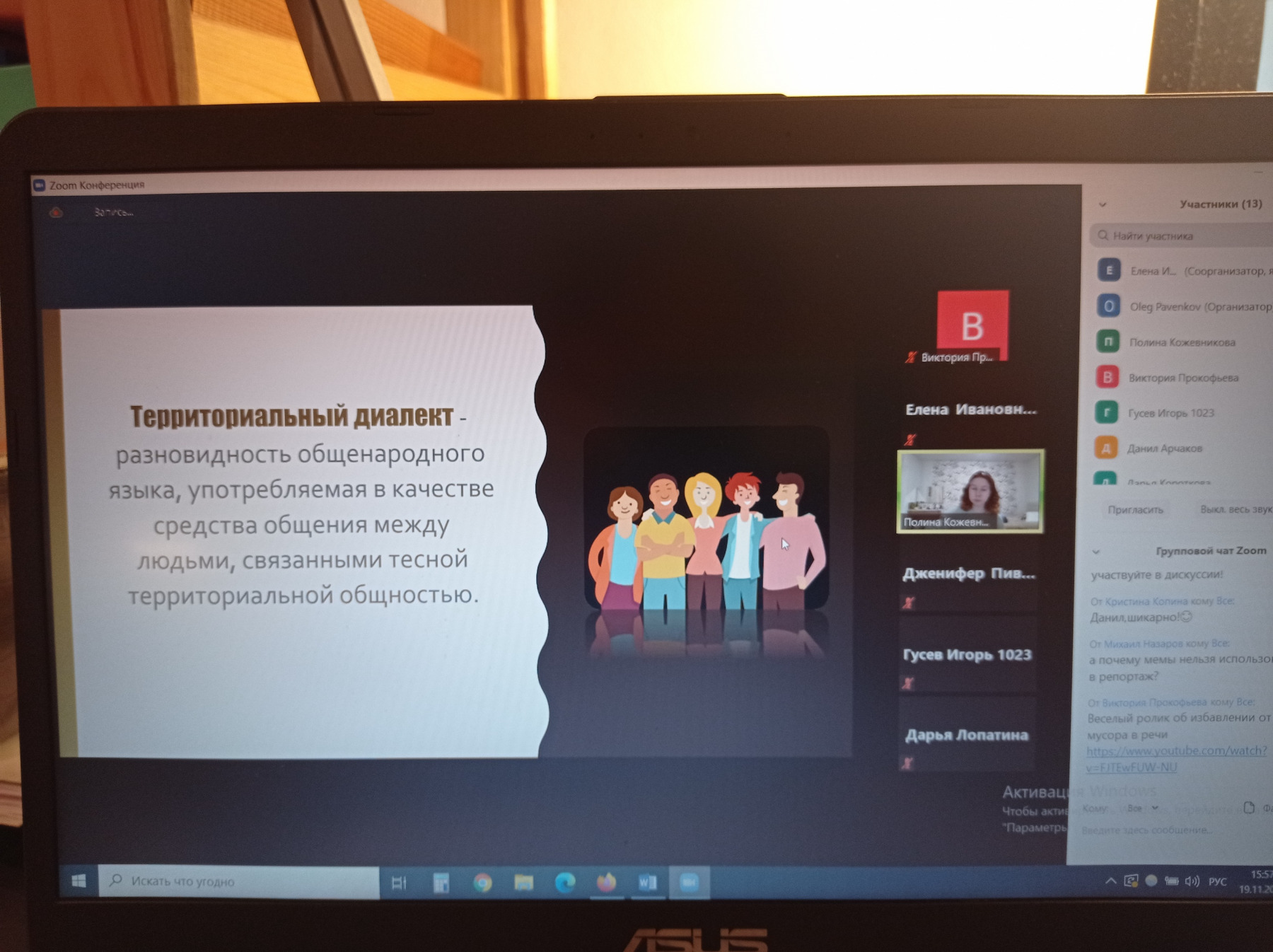1273x952 pixels.
Task: Click the muted mic icon under Елена Ивановн...
Action: click(910, 439)
